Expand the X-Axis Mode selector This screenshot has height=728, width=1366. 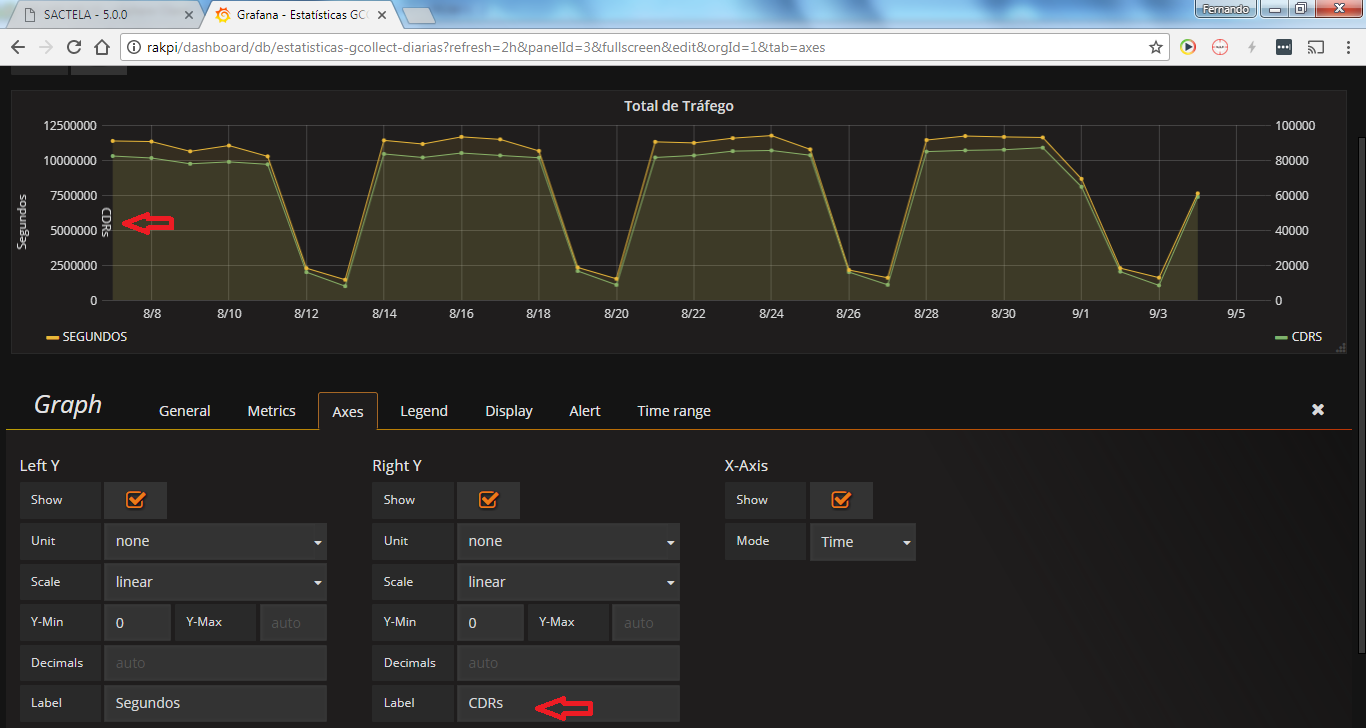(862, 541)
